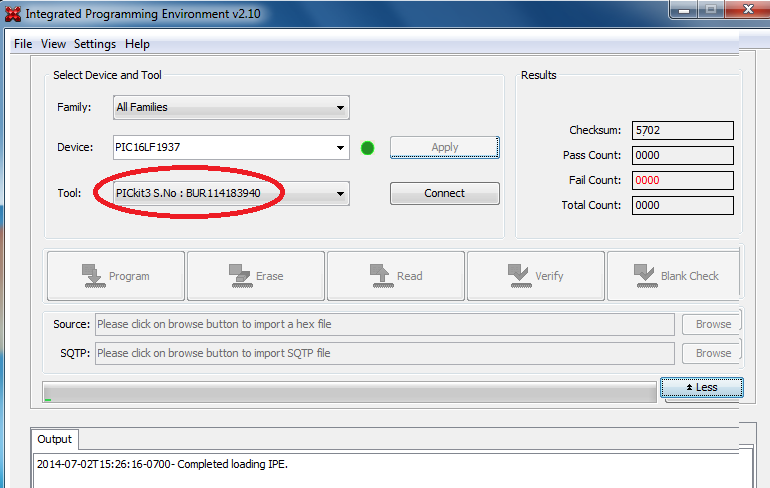The height and width of the screenshot is (488, 770).
Task: Open the Family dropdown list
Action: (229, 107)
